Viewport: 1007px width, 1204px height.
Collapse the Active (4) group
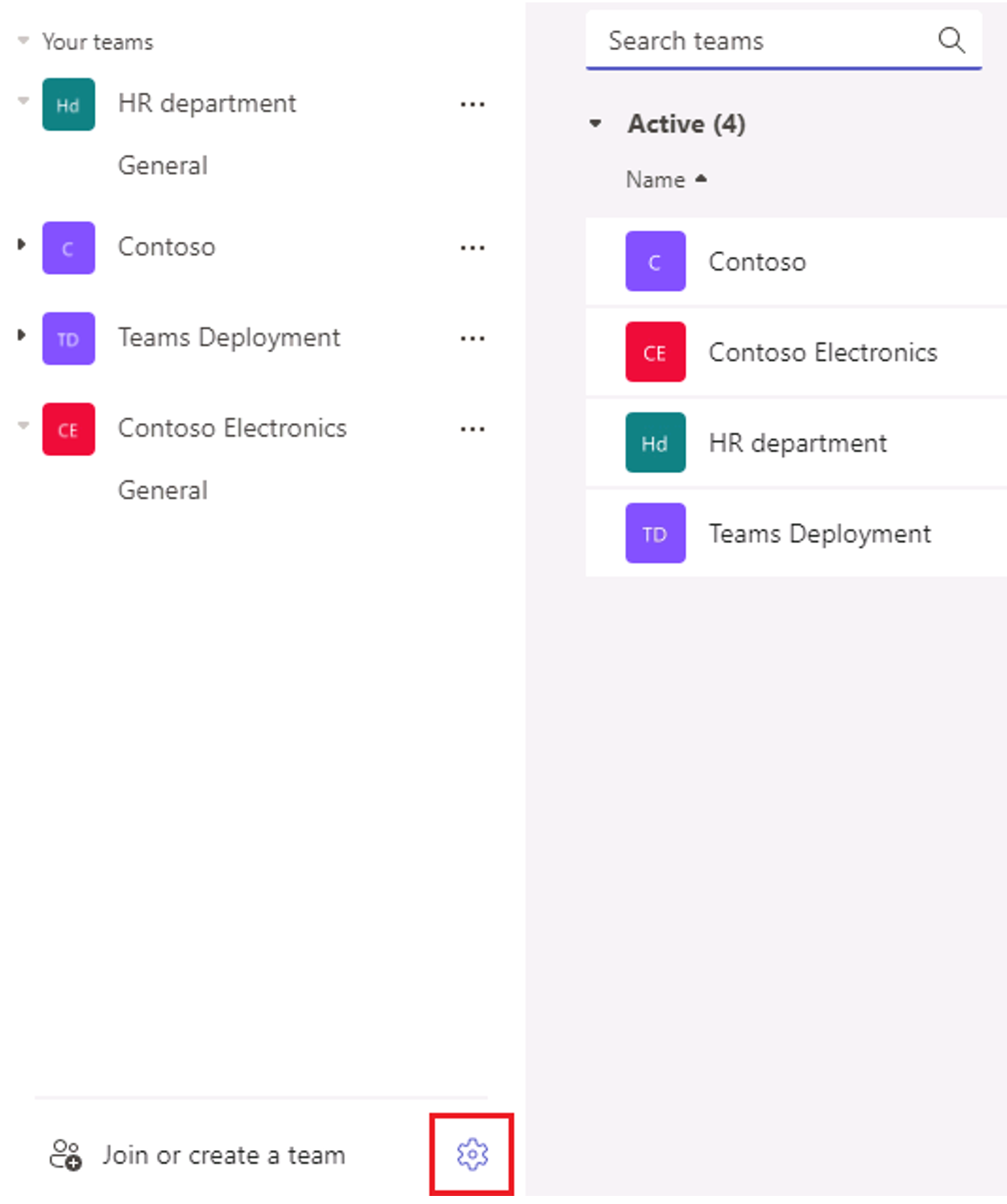pos(595,123)
